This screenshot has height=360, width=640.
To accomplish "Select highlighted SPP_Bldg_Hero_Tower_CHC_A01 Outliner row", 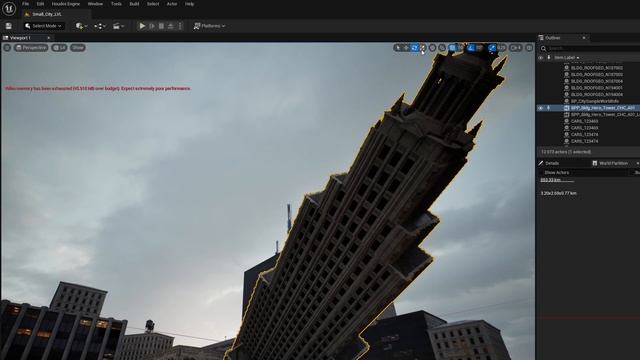I will [x=588, y=108].
